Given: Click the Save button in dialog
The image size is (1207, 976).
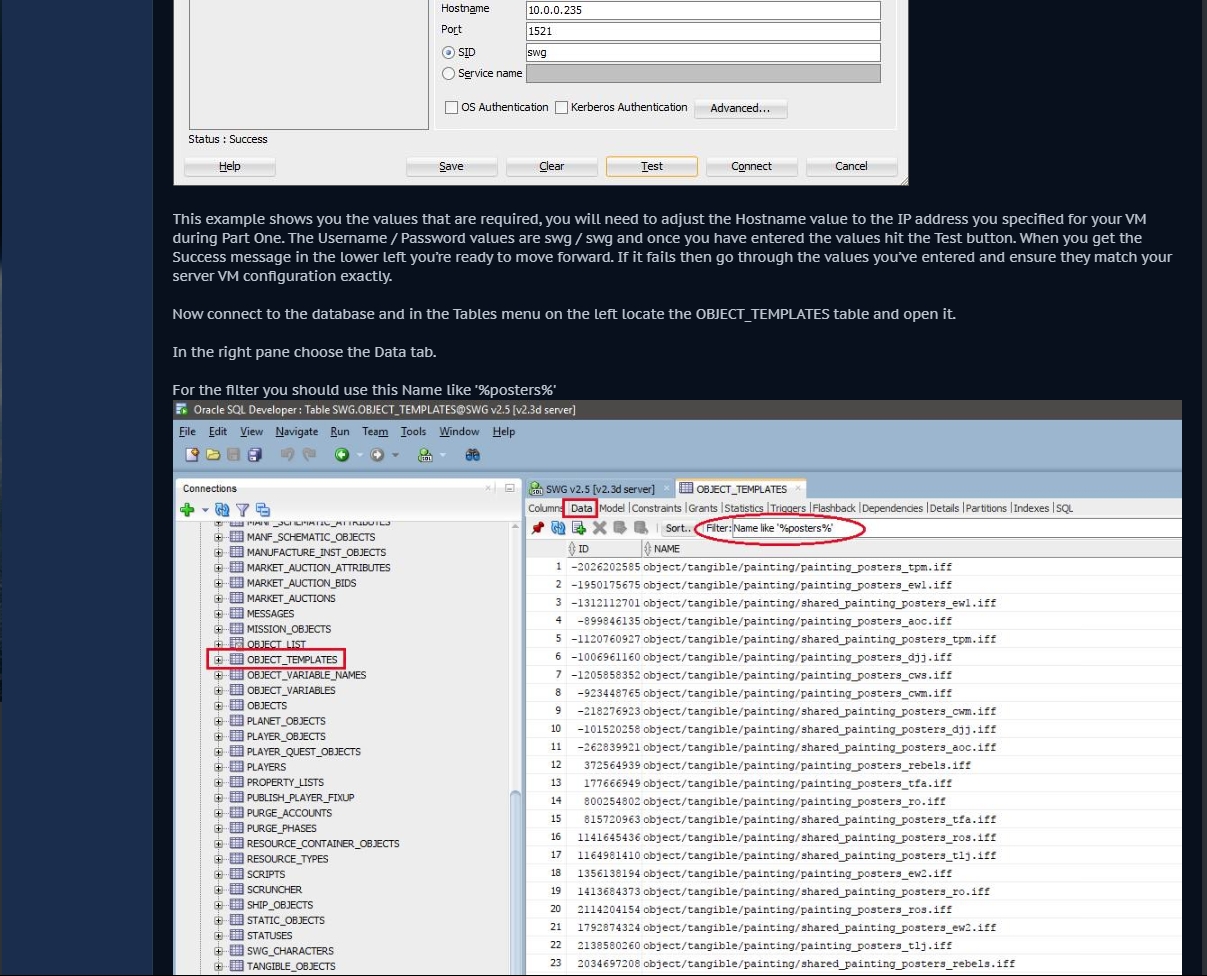Looking at the screenshot, I should click(452, 166).
